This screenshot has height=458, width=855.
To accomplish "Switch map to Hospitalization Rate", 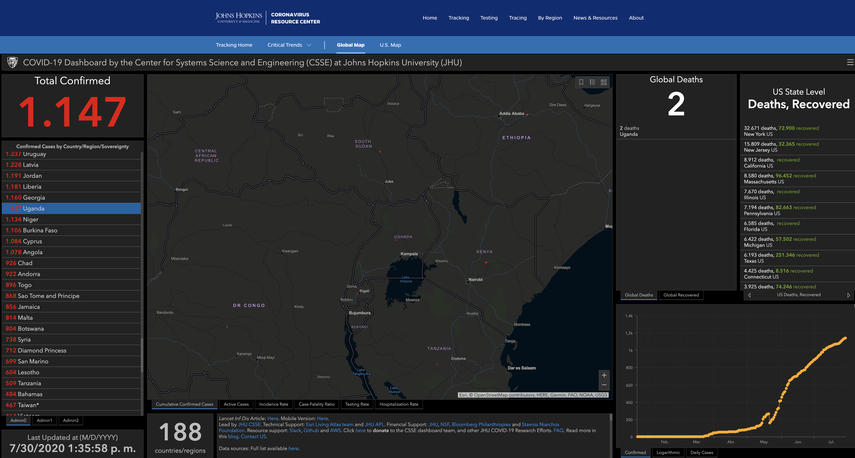I will tap(399, 405).
